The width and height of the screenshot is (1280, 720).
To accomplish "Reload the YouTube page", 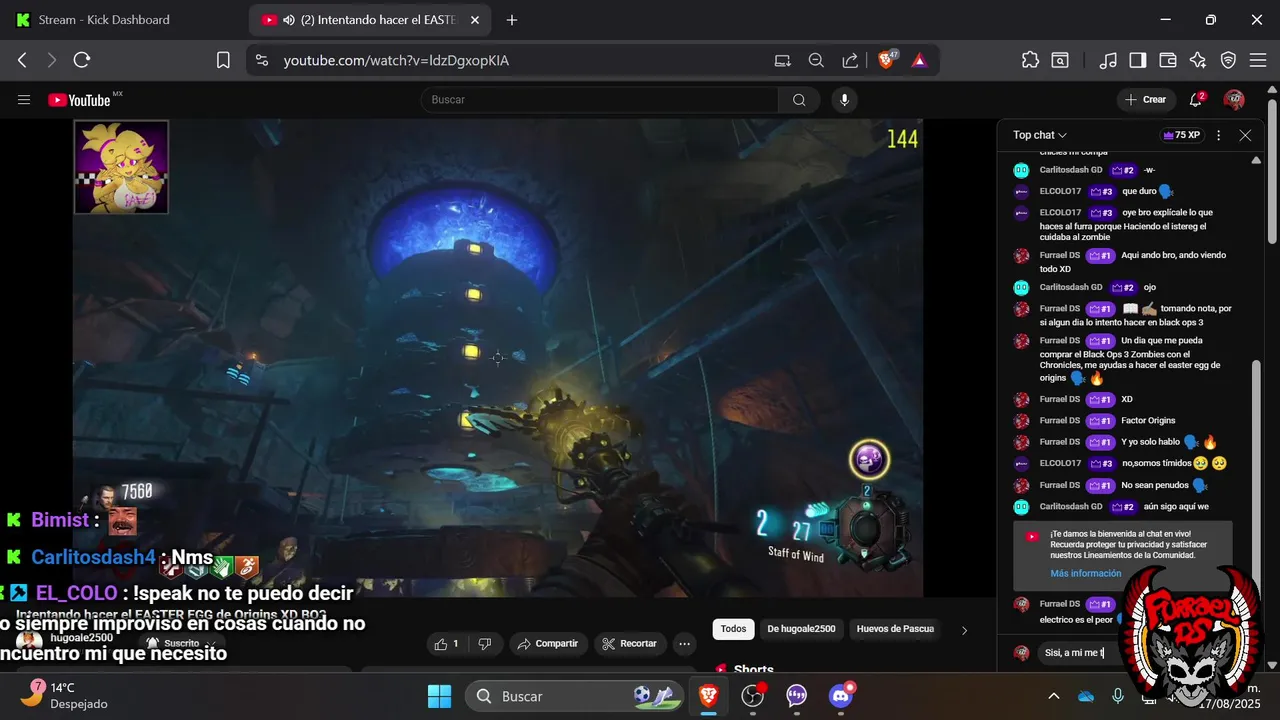I will point(82,60).
